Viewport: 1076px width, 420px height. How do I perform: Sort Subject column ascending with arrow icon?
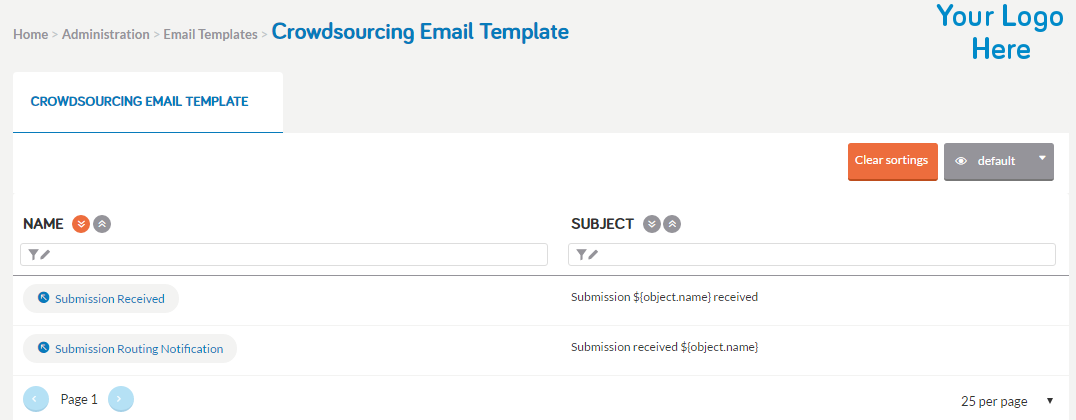672,224
